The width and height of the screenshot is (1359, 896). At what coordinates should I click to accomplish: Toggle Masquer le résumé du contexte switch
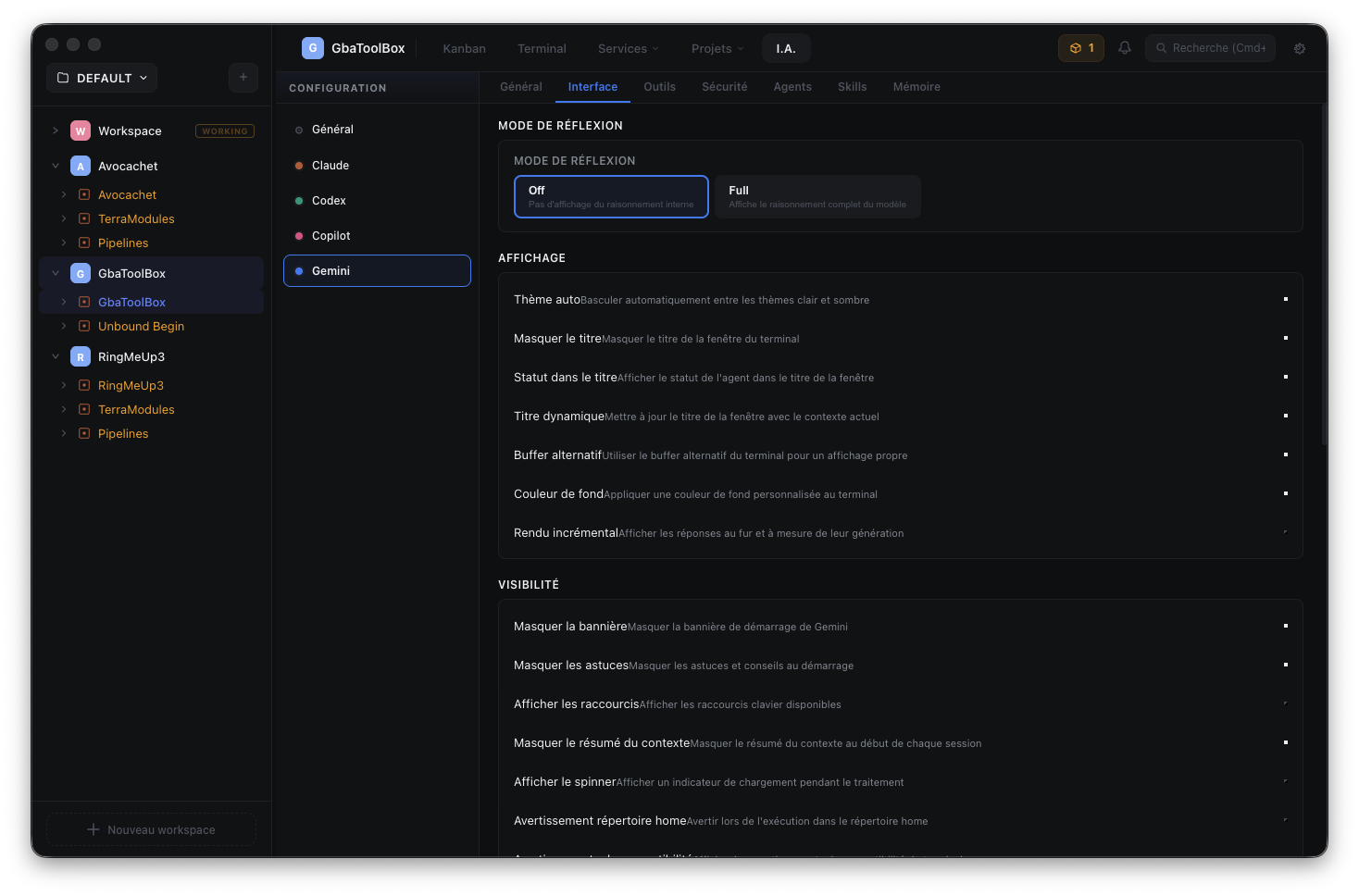[1286, 742]
